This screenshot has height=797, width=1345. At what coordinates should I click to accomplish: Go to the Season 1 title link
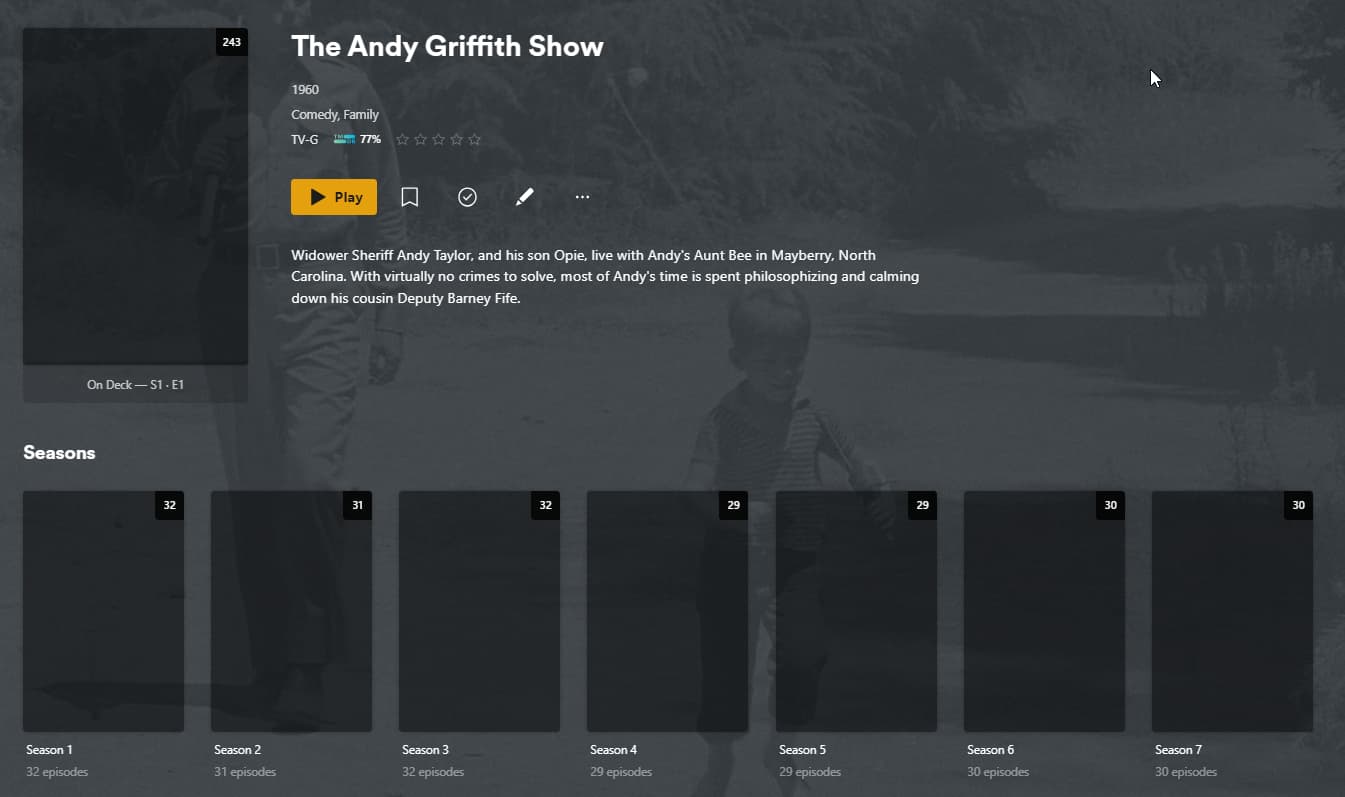click(49, 750)
